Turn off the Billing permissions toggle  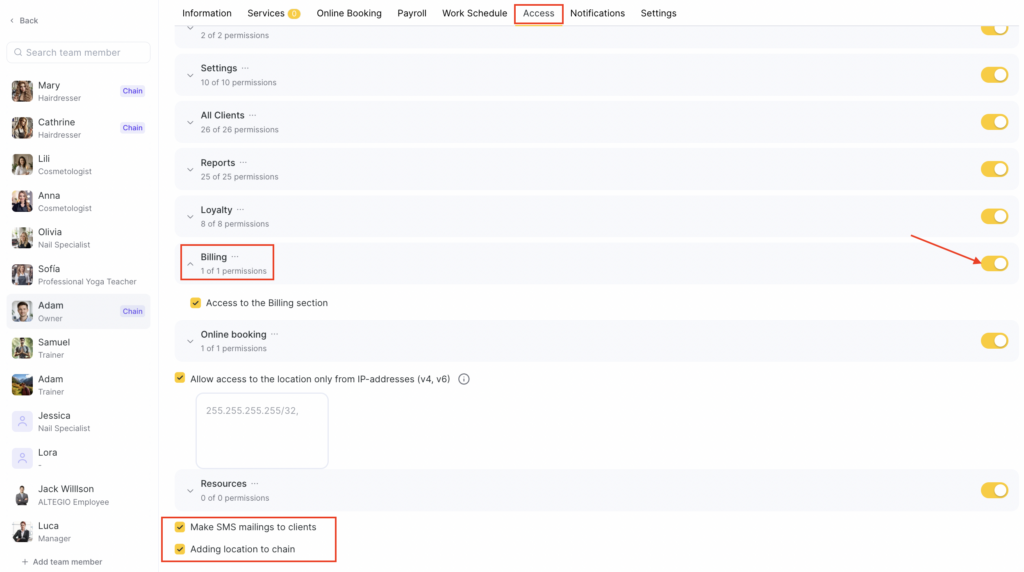pos(993,263)
